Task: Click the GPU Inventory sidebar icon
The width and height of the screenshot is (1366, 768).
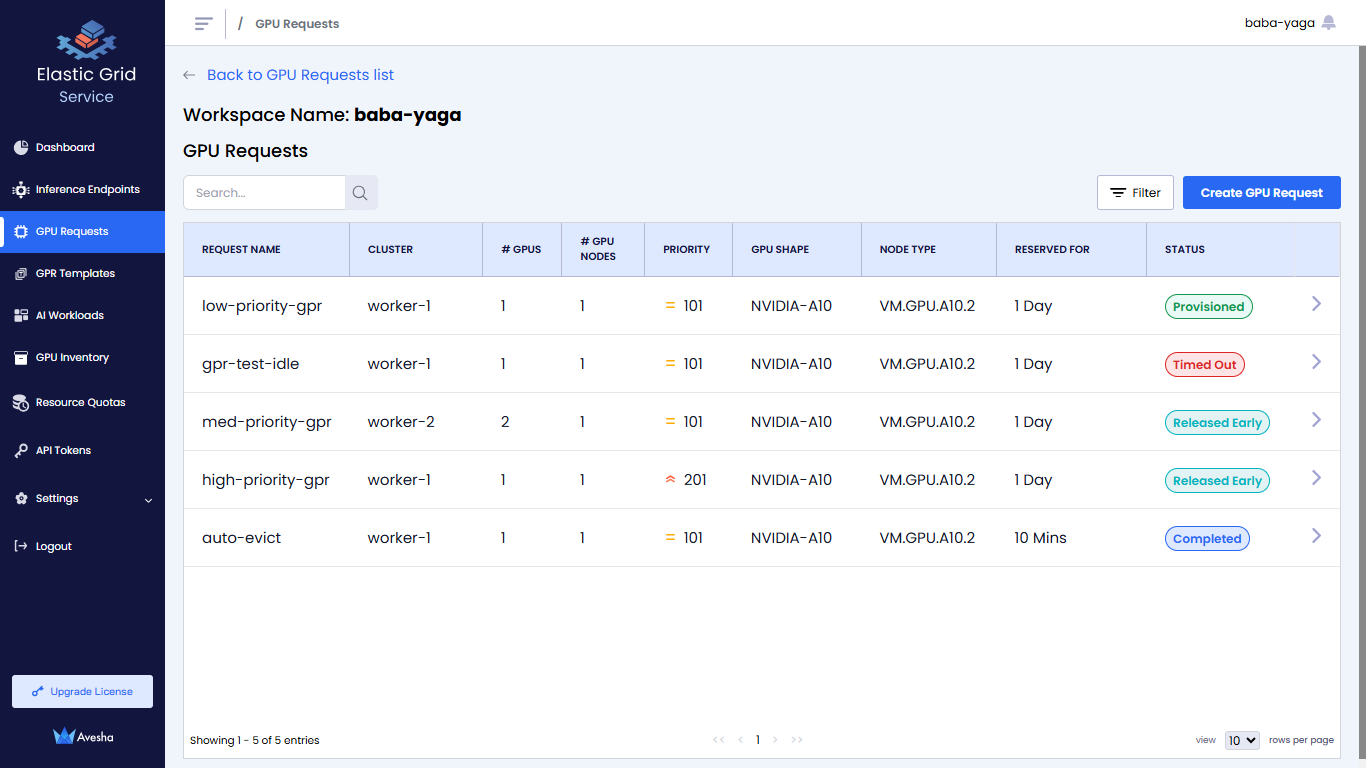Action: (21, 358)
